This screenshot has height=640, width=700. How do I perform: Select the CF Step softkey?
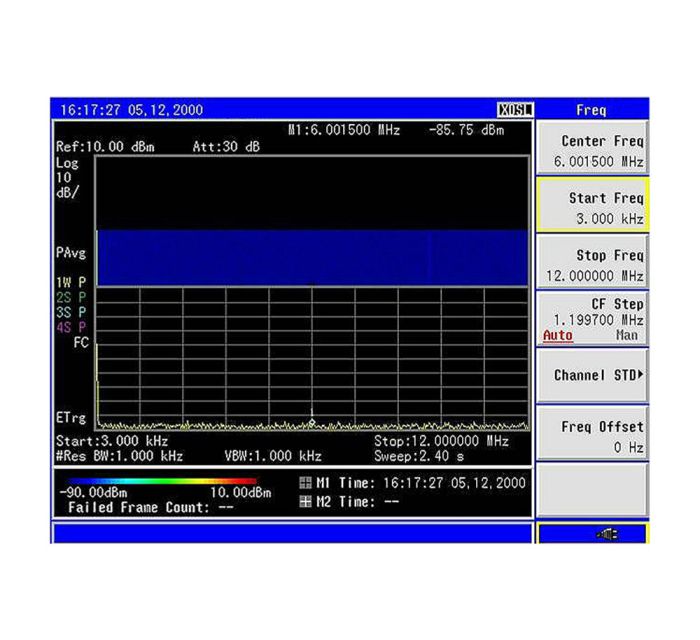click(x=592, y=319)
